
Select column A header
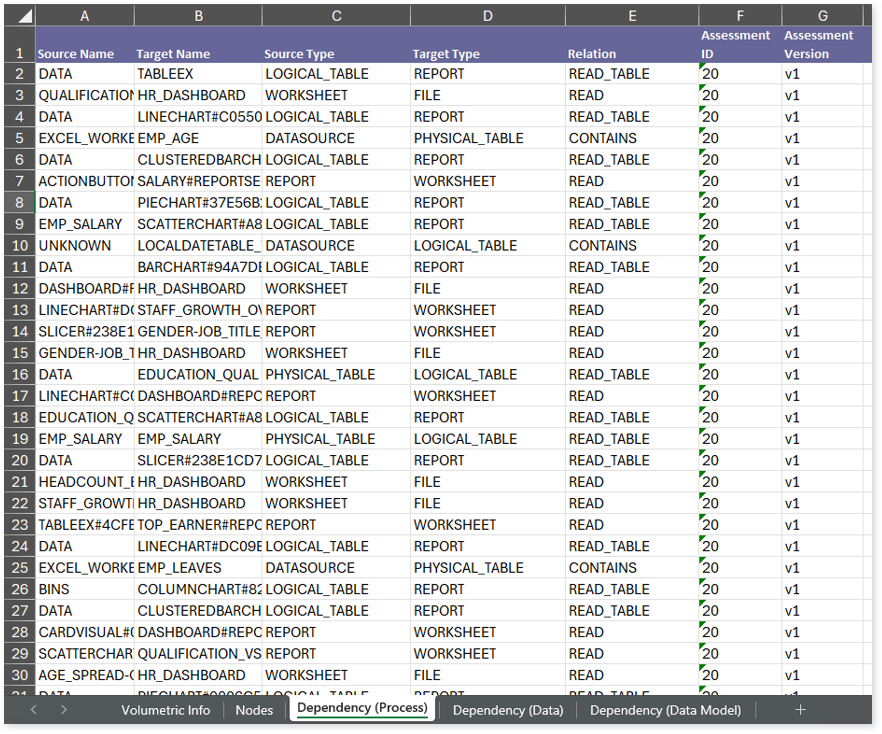coord(84,16)
